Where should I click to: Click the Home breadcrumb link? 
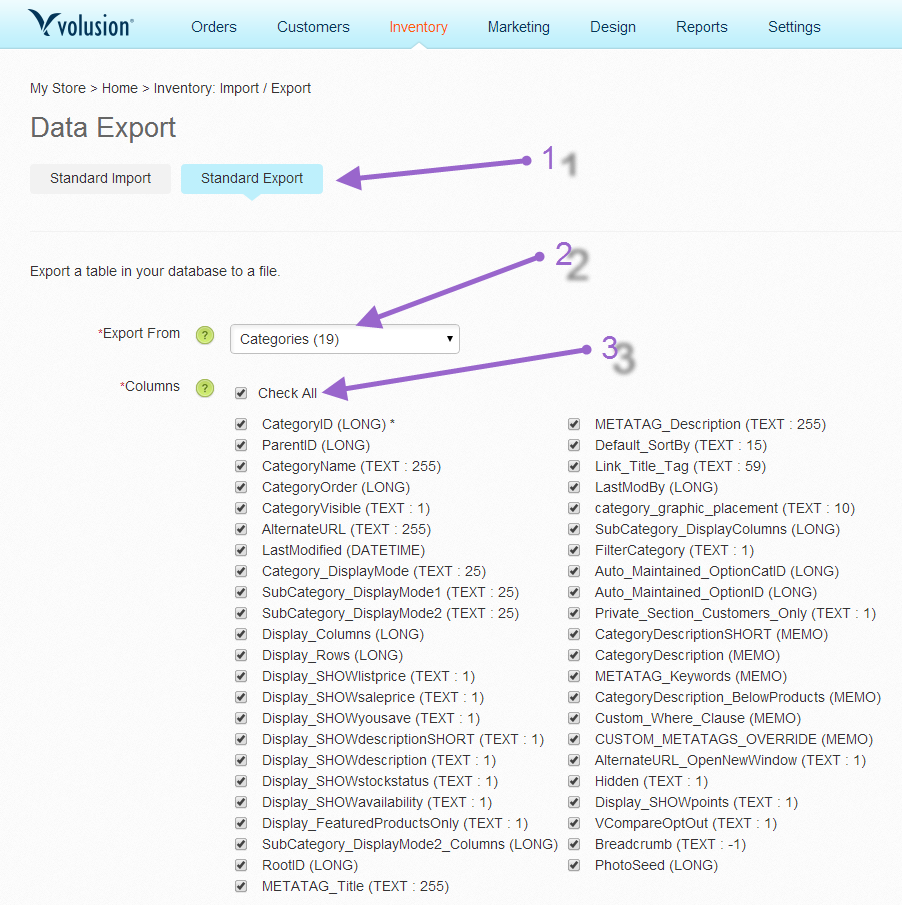pyautogui.click(x=119, y=88)
